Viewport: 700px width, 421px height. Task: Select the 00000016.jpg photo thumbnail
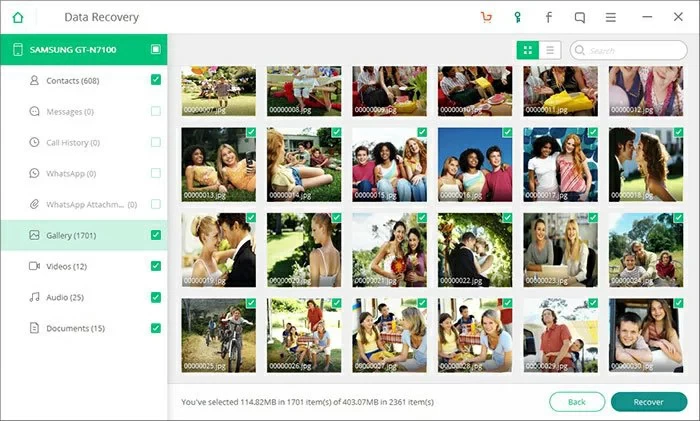(475, 165)
